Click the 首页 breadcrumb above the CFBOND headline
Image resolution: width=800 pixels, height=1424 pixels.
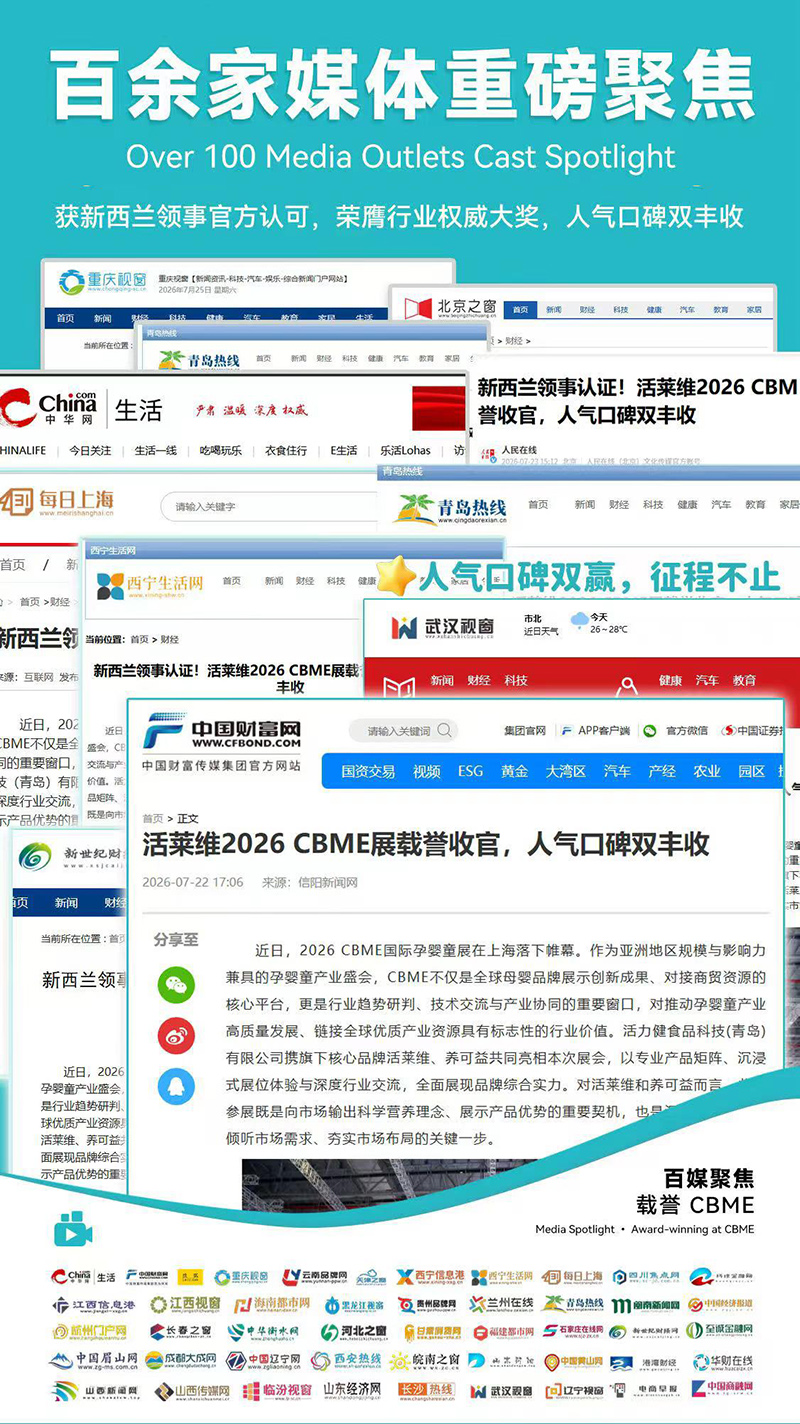[153, 818]
